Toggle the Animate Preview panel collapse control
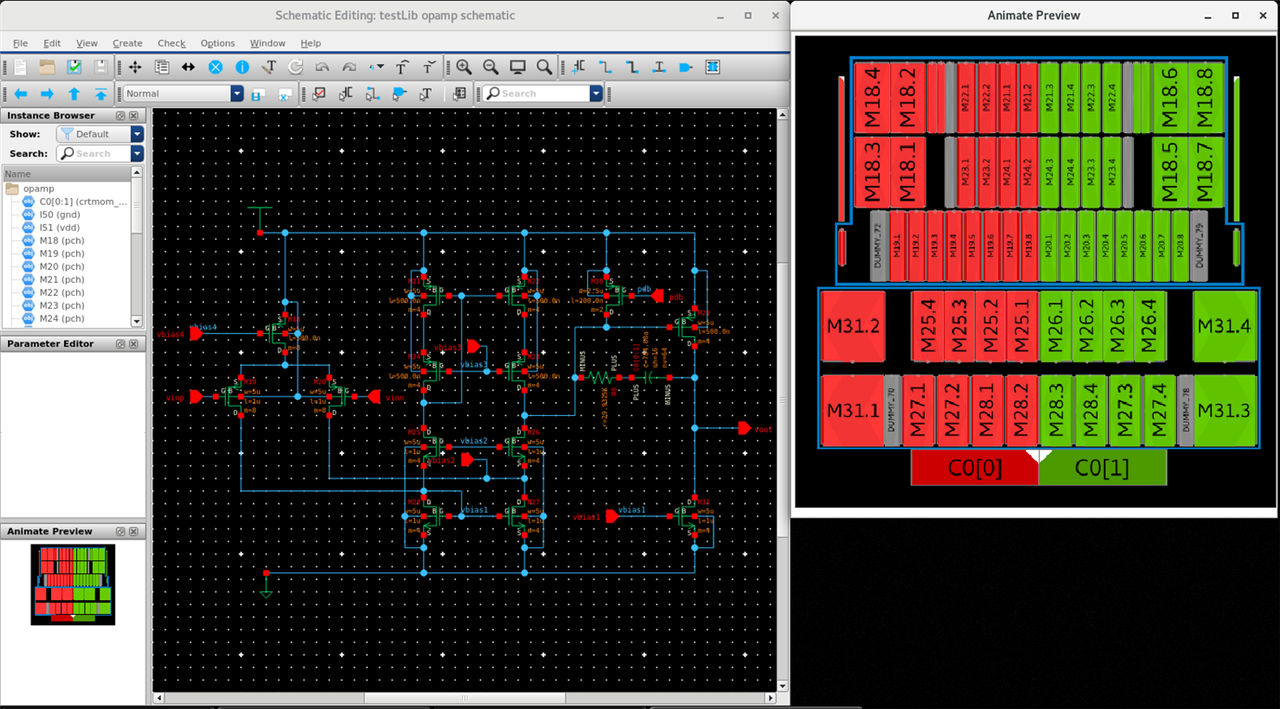Image resolution: width=1280 pixels, height=709 pixels. pyautogui.click(x=120, y=531)
